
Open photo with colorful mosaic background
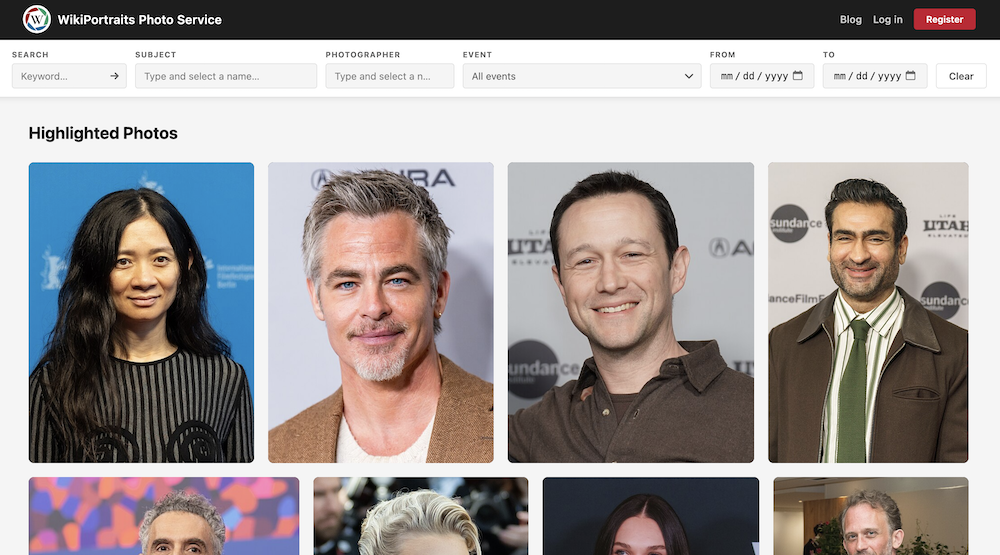point(164,516)
